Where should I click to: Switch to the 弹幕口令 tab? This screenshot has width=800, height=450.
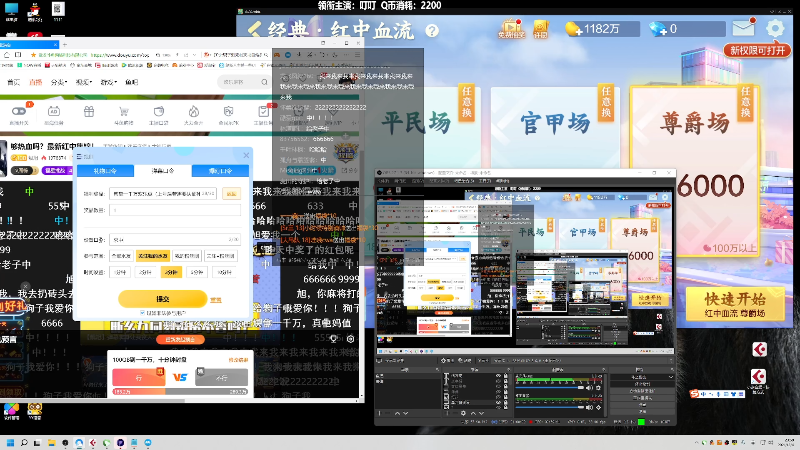163,171
